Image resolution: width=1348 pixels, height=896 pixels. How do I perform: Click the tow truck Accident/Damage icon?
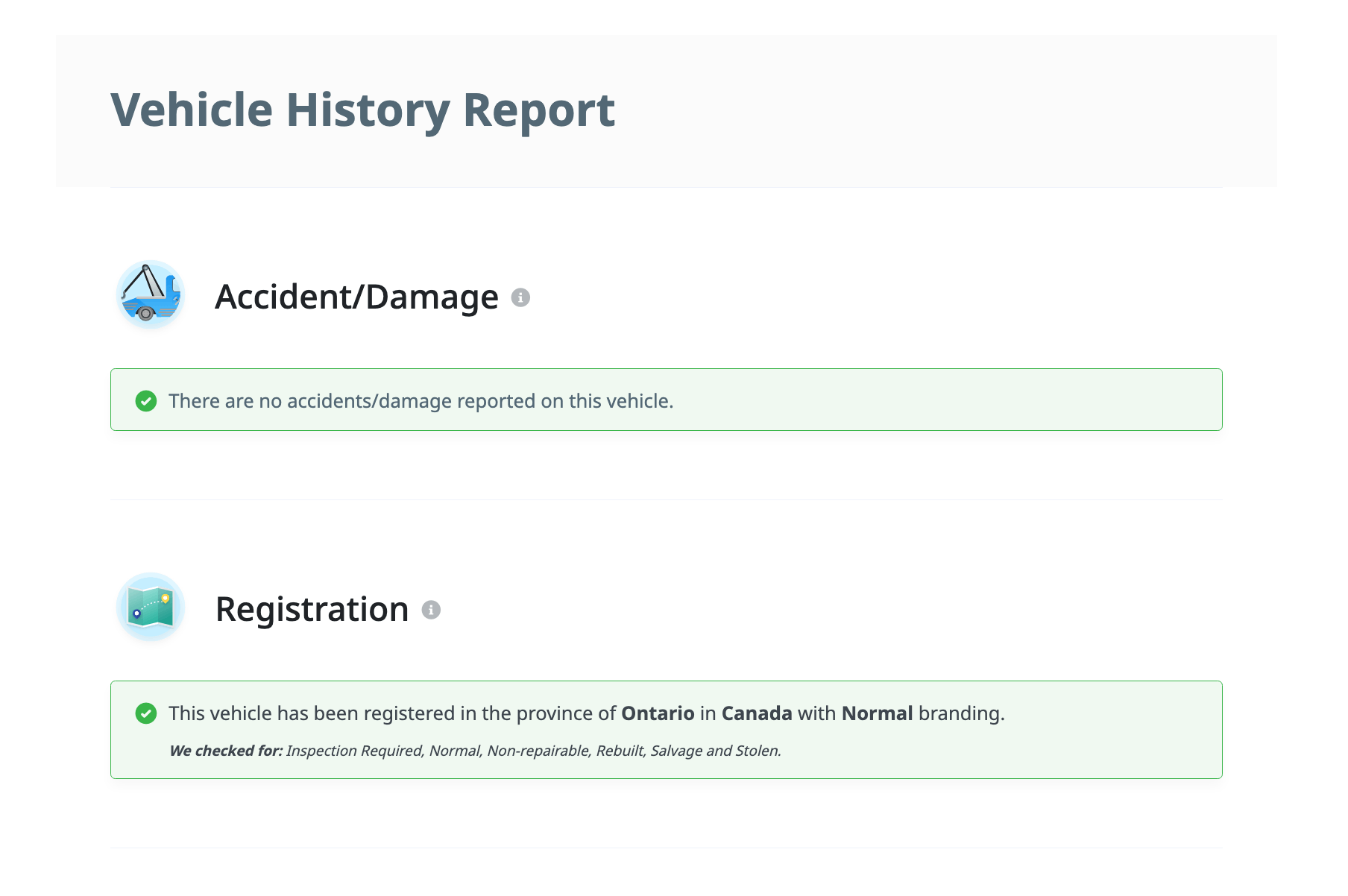151,295
